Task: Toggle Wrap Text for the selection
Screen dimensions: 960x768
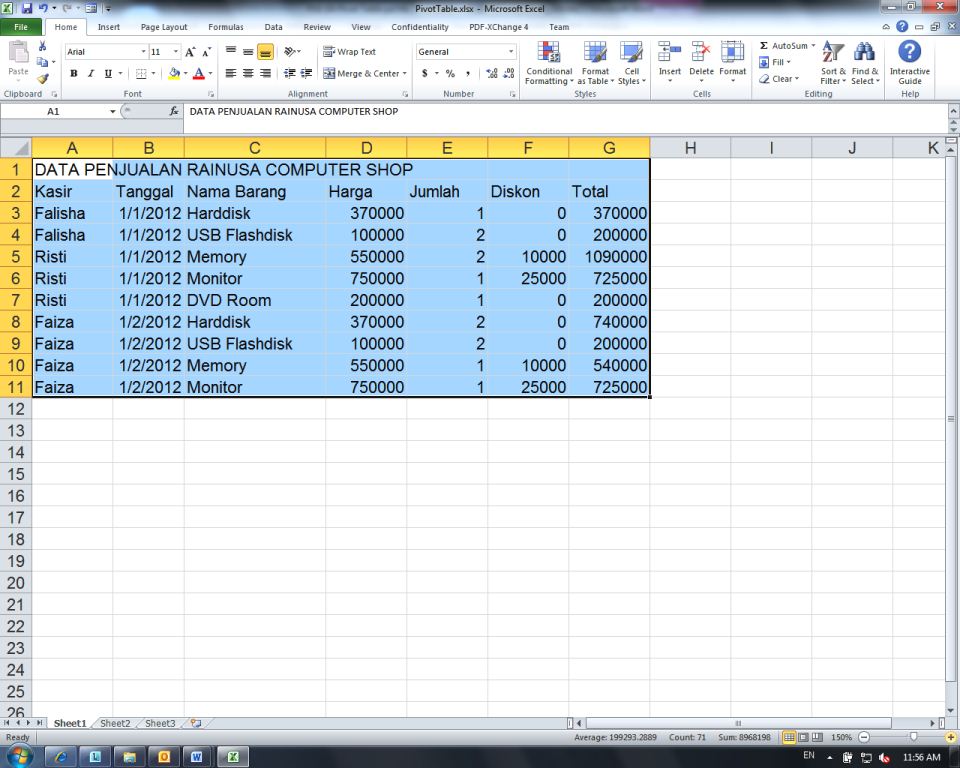Action: click(x=352, y=51)
